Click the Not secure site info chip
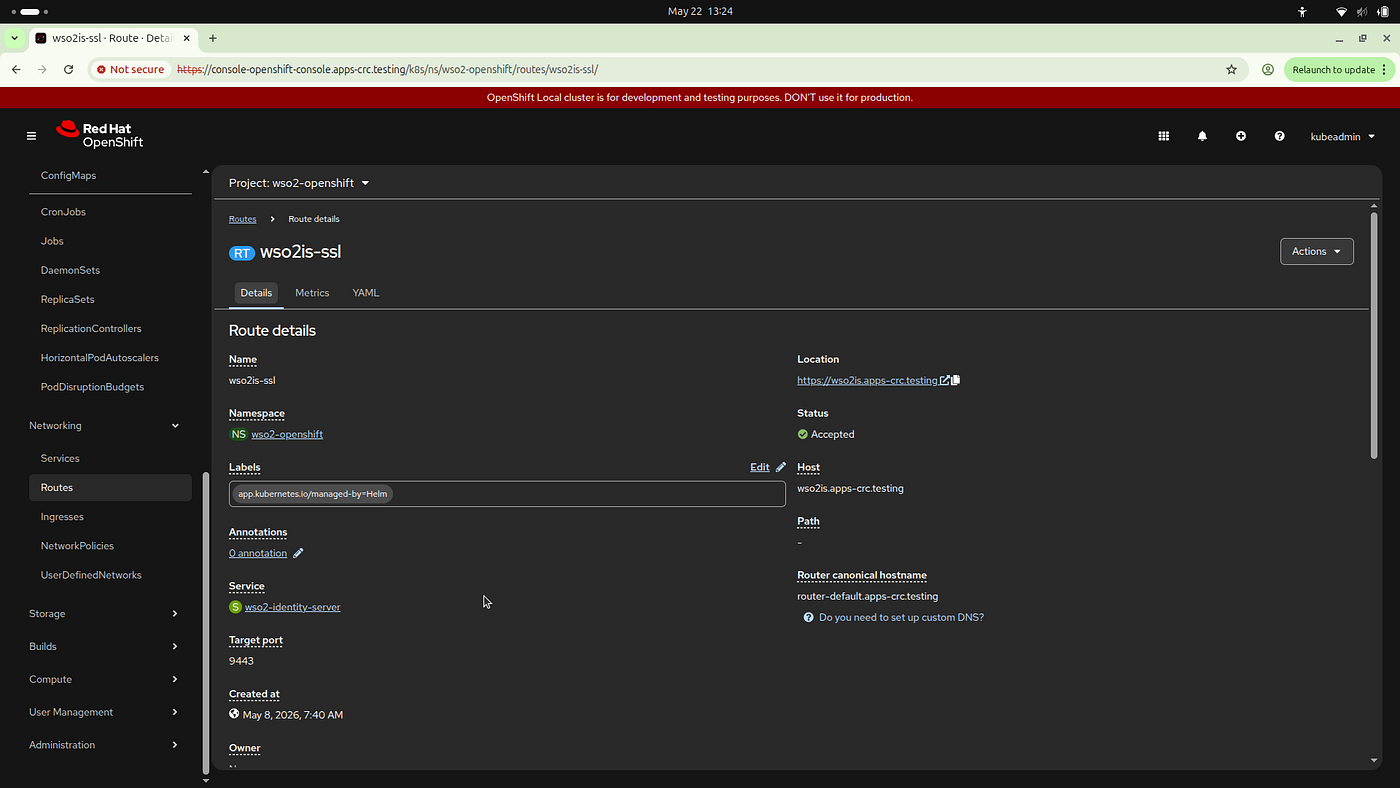Image resolution: width=1400 pixels, height=788 pixels. coord(130,70)
